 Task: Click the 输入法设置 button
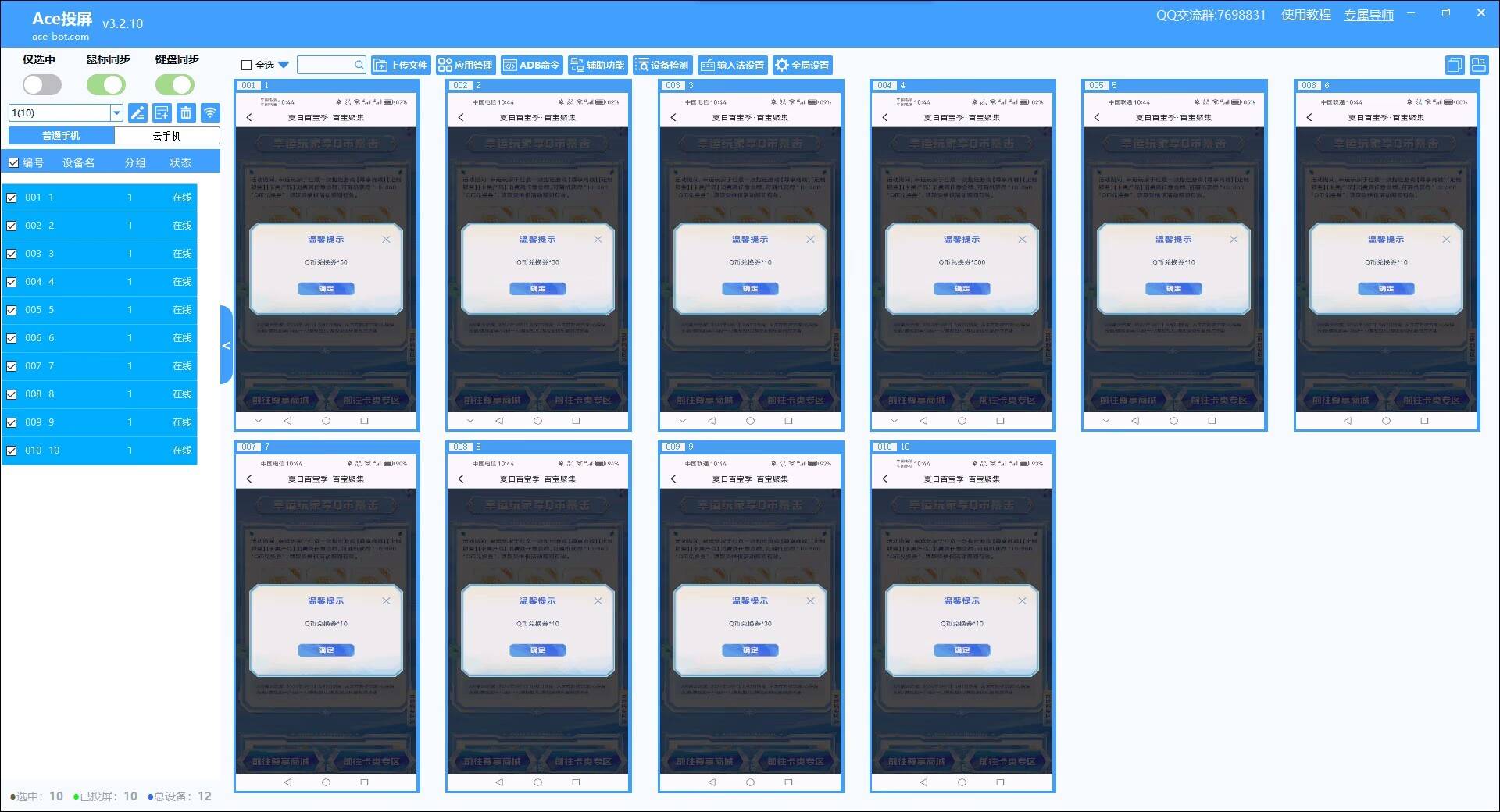pos(733,65)
